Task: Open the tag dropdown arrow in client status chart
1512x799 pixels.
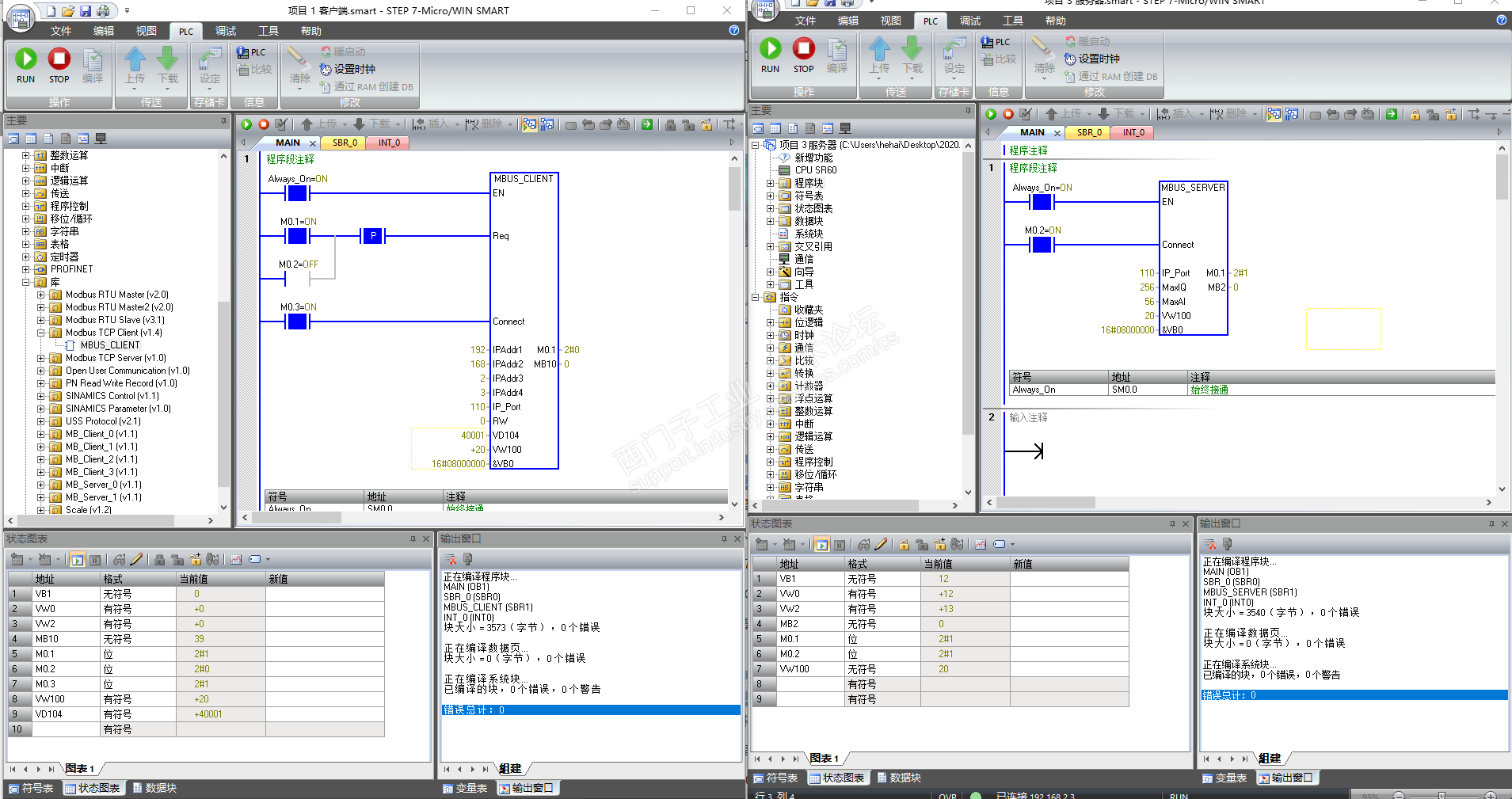Action: pyautogui.click(x=268, y=559)
